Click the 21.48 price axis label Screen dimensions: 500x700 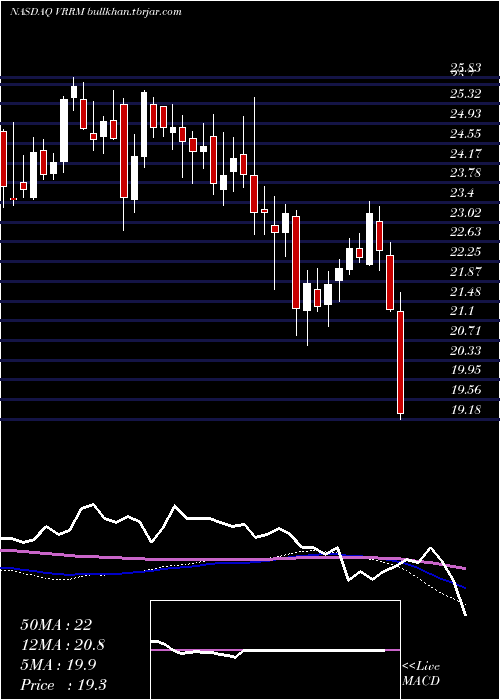[466, 292]
